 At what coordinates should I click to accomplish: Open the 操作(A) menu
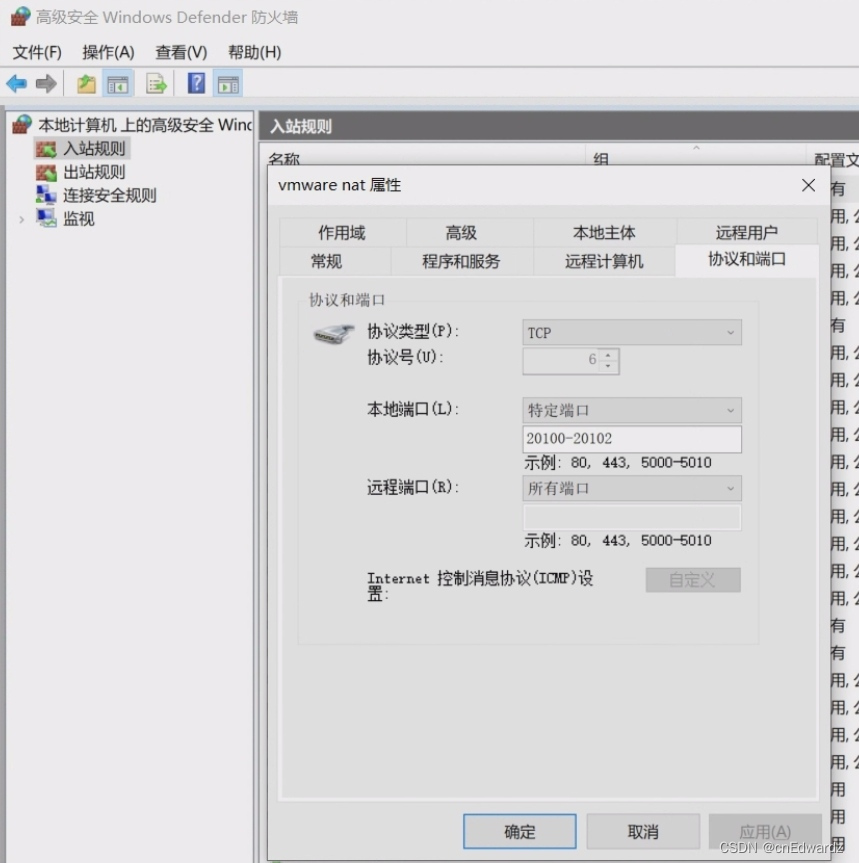coord(108,52)
